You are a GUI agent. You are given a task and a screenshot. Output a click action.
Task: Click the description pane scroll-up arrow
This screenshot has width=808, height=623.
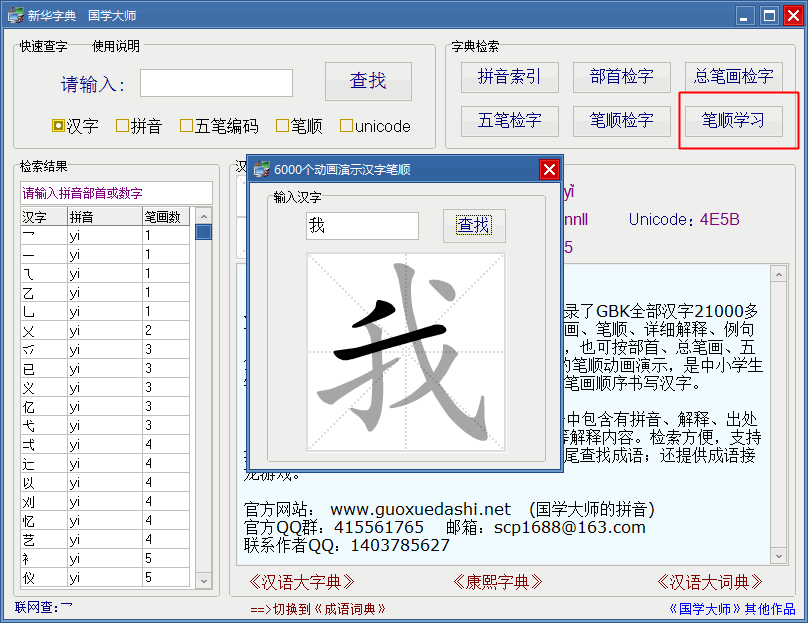coord(779,274)
